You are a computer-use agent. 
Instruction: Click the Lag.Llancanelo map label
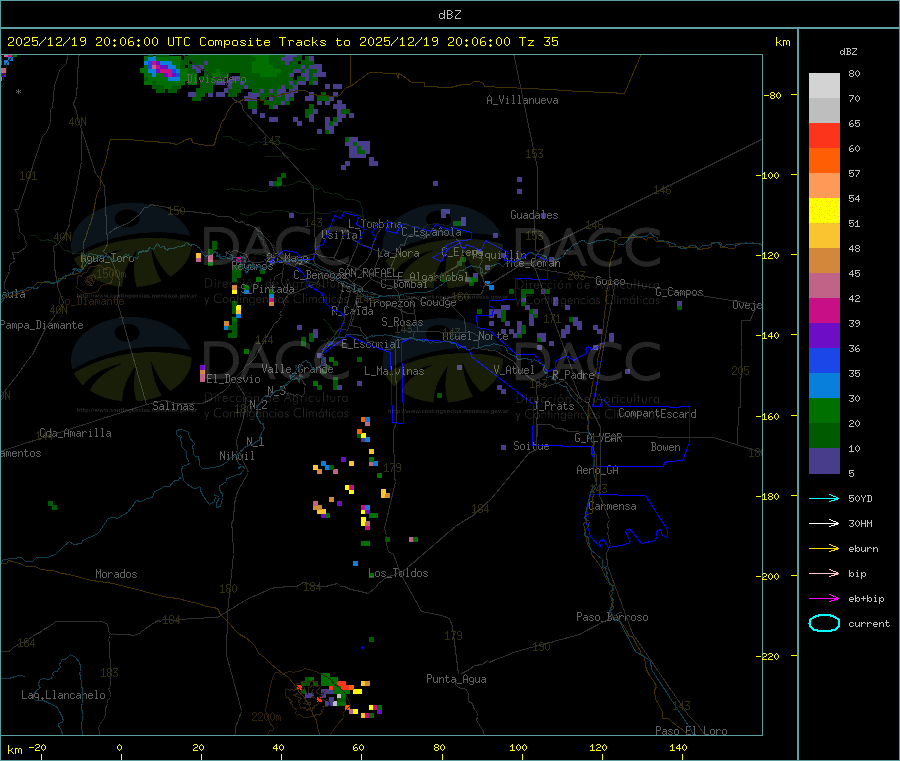pos(64,695)
